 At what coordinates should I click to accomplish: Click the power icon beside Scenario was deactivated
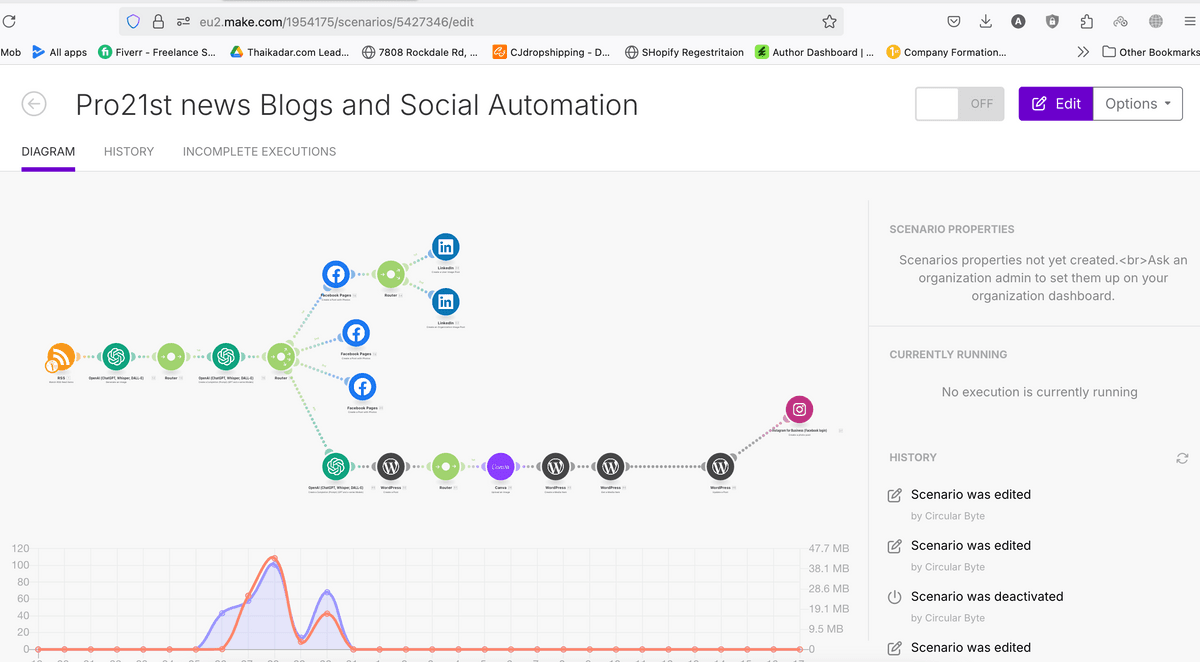895,597
